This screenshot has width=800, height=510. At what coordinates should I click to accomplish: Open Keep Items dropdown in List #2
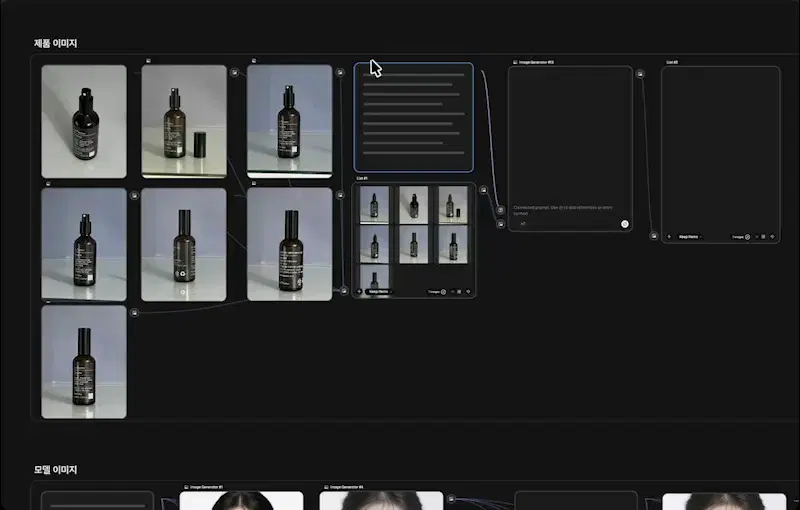[x=689, y=237]
